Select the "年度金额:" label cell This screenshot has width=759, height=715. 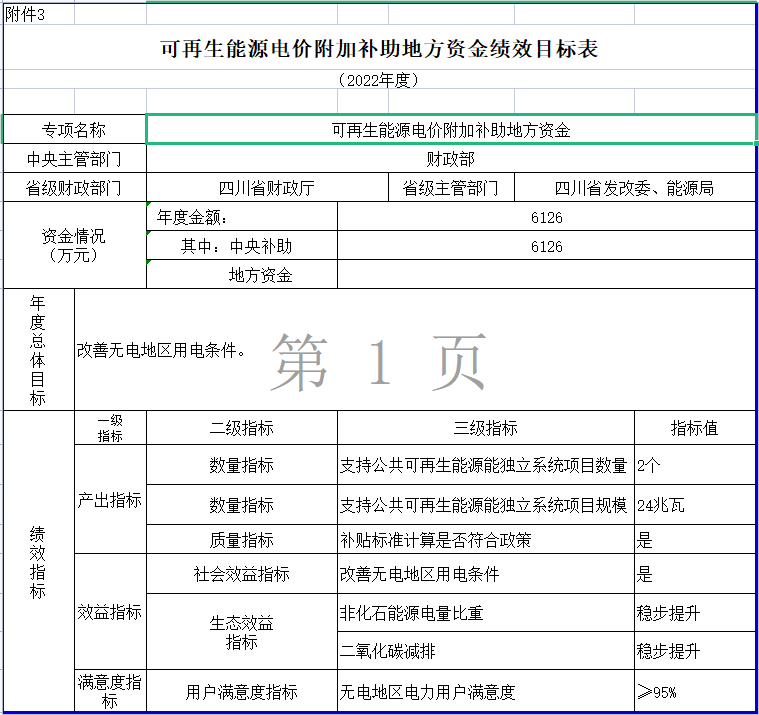pos(241,217)
